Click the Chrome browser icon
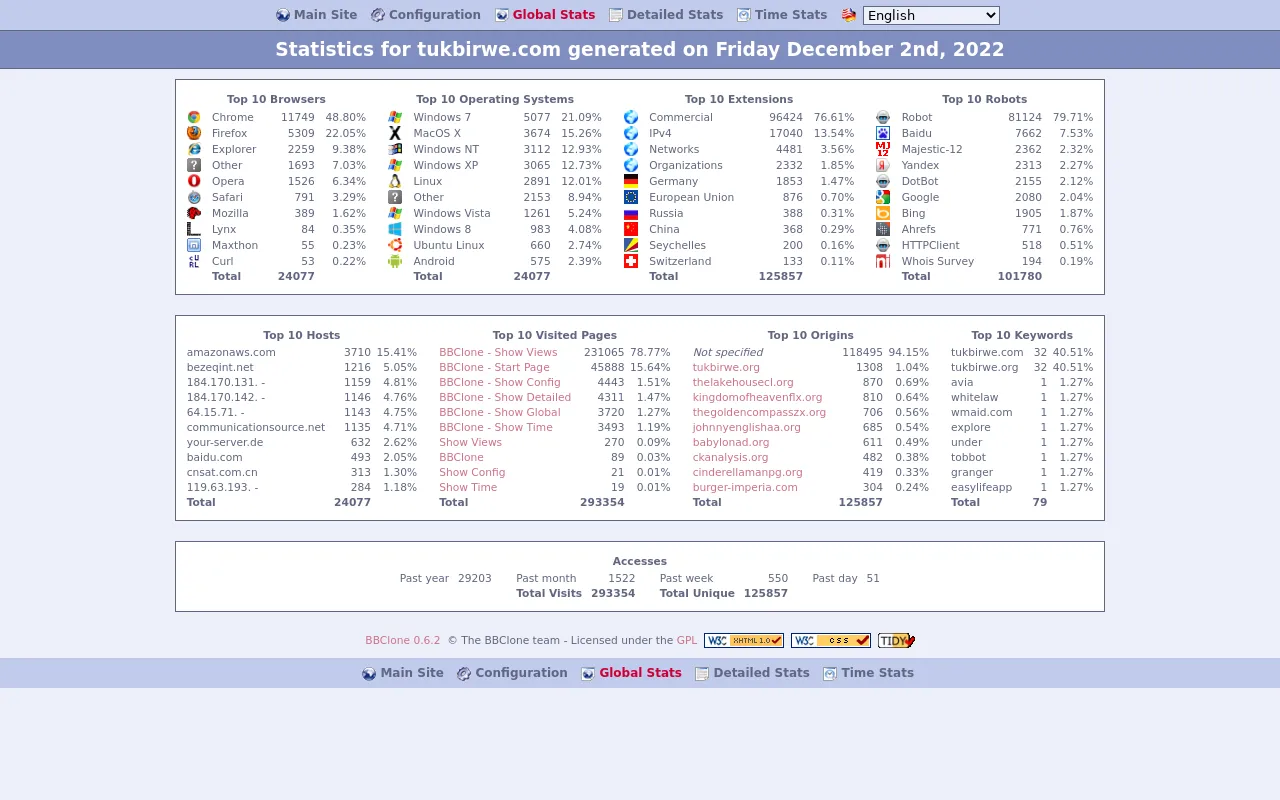Viewport: 1280px width, 800px height. pos(194,117)
